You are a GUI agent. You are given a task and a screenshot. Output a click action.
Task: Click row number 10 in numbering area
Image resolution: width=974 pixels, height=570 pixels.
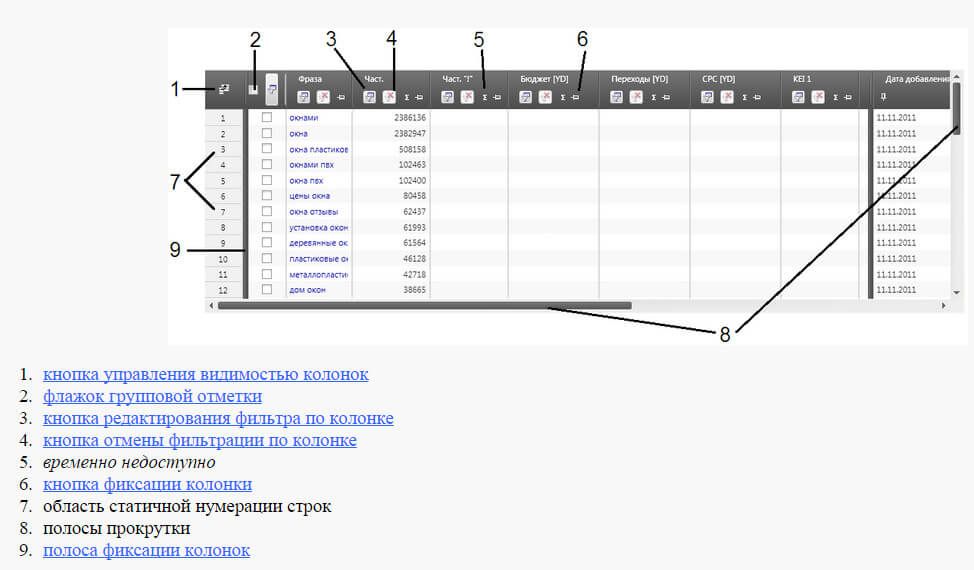click(x=223, y=259)
